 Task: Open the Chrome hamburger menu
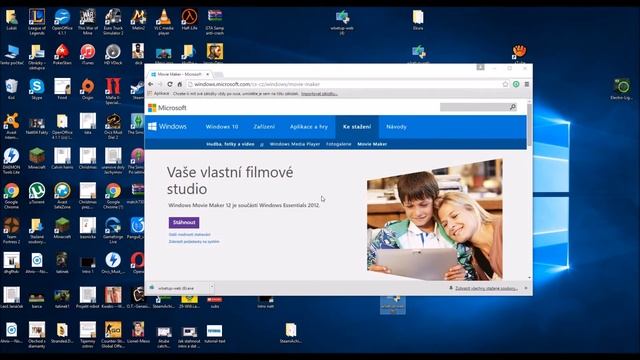coord(527,84)
